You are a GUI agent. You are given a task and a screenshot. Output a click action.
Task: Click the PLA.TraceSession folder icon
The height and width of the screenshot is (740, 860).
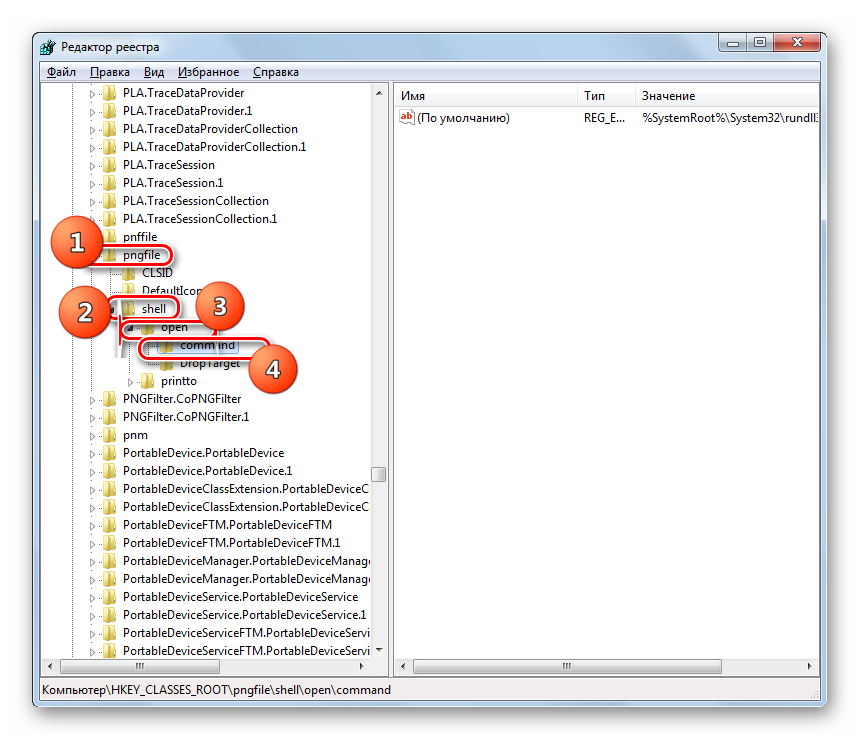109,165
